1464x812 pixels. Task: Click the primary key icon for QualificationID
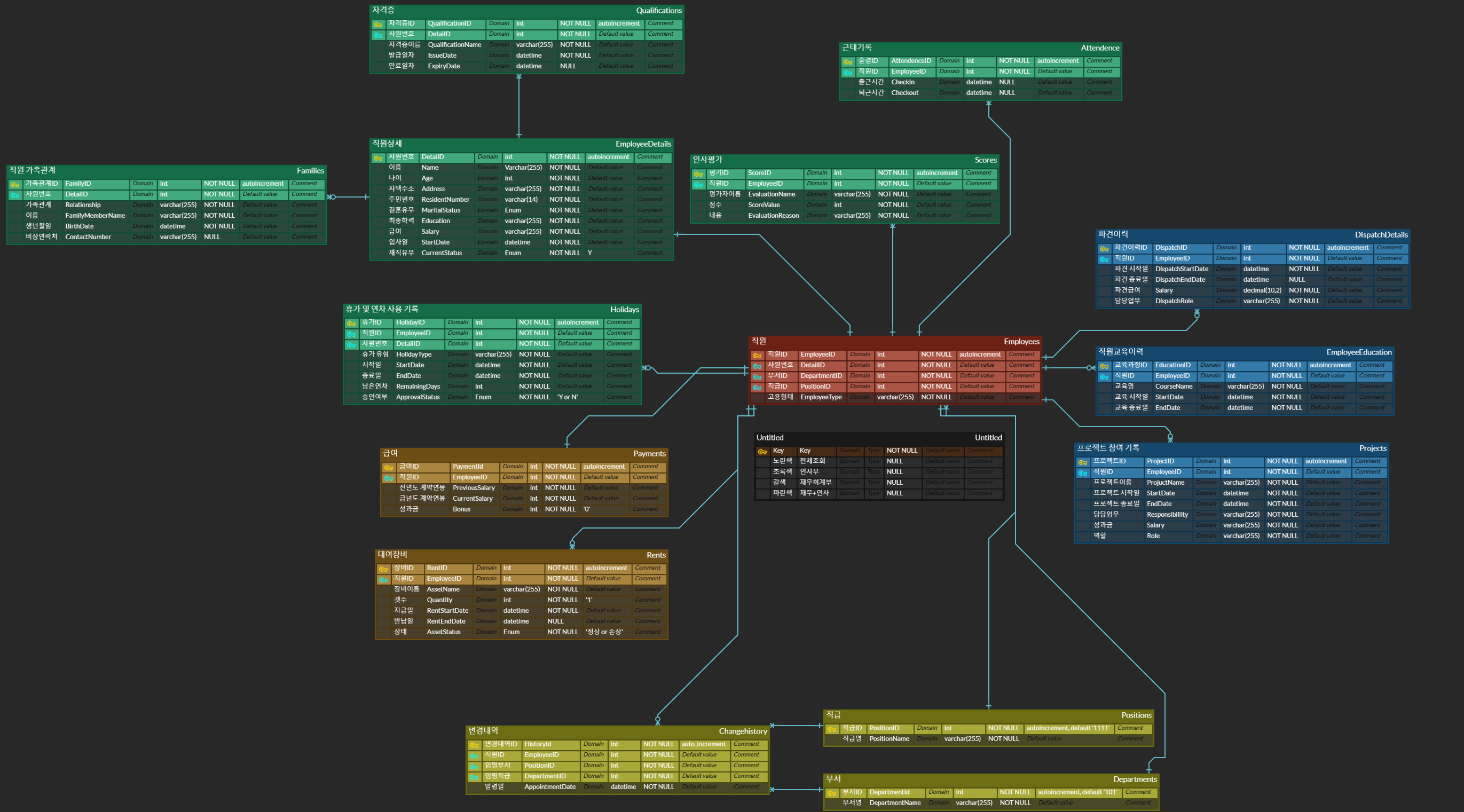coord(378,25)
